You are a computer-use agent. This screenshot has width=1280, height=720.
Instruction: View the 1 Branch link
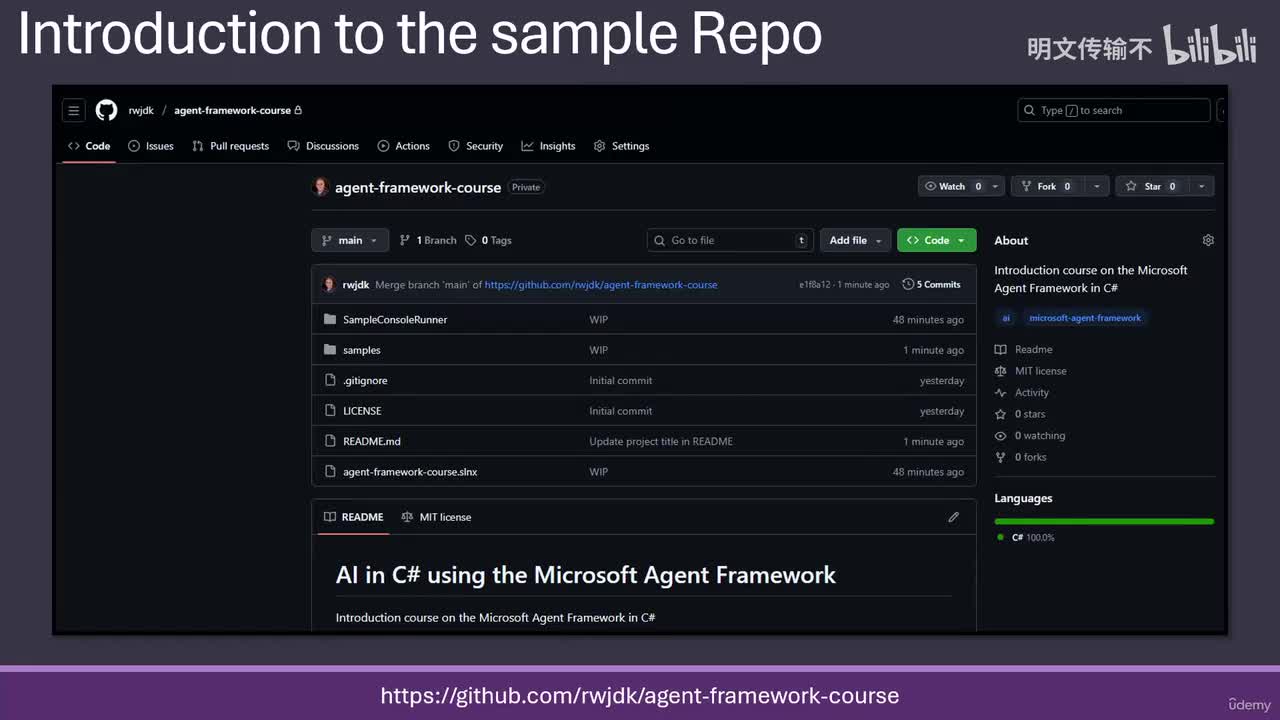coord(428,240)
